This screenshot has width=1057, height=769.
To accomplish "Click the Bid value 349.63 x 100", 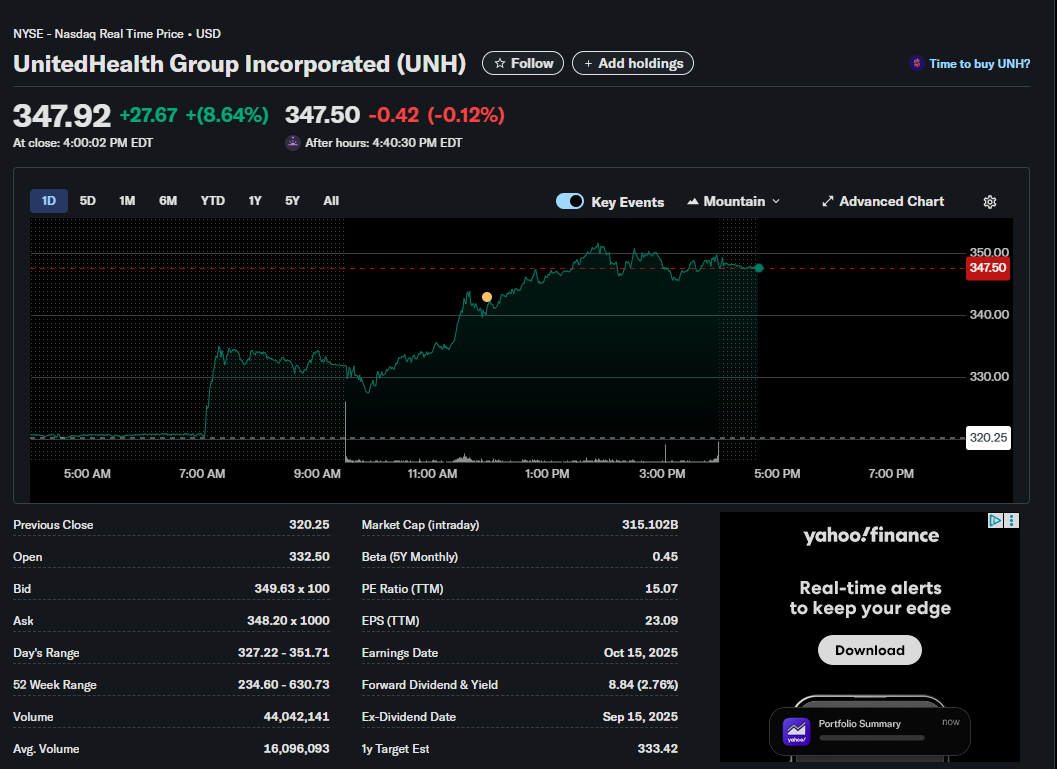I will point(292,588).
